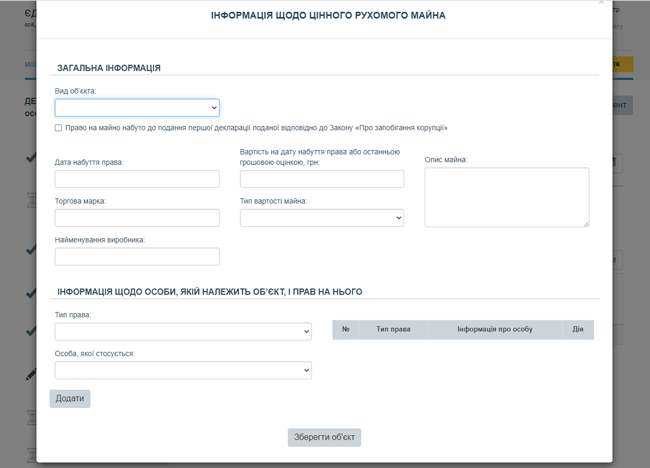The image size is (650, 468).
Task: Click inside the Опис майна text area
Action: (x=506, y=196)
